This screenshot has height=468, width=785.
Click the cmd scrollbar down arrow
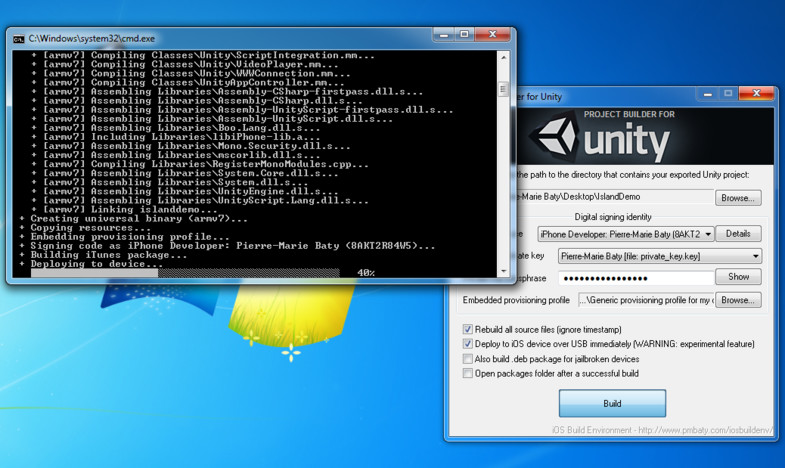coord(503,271)
